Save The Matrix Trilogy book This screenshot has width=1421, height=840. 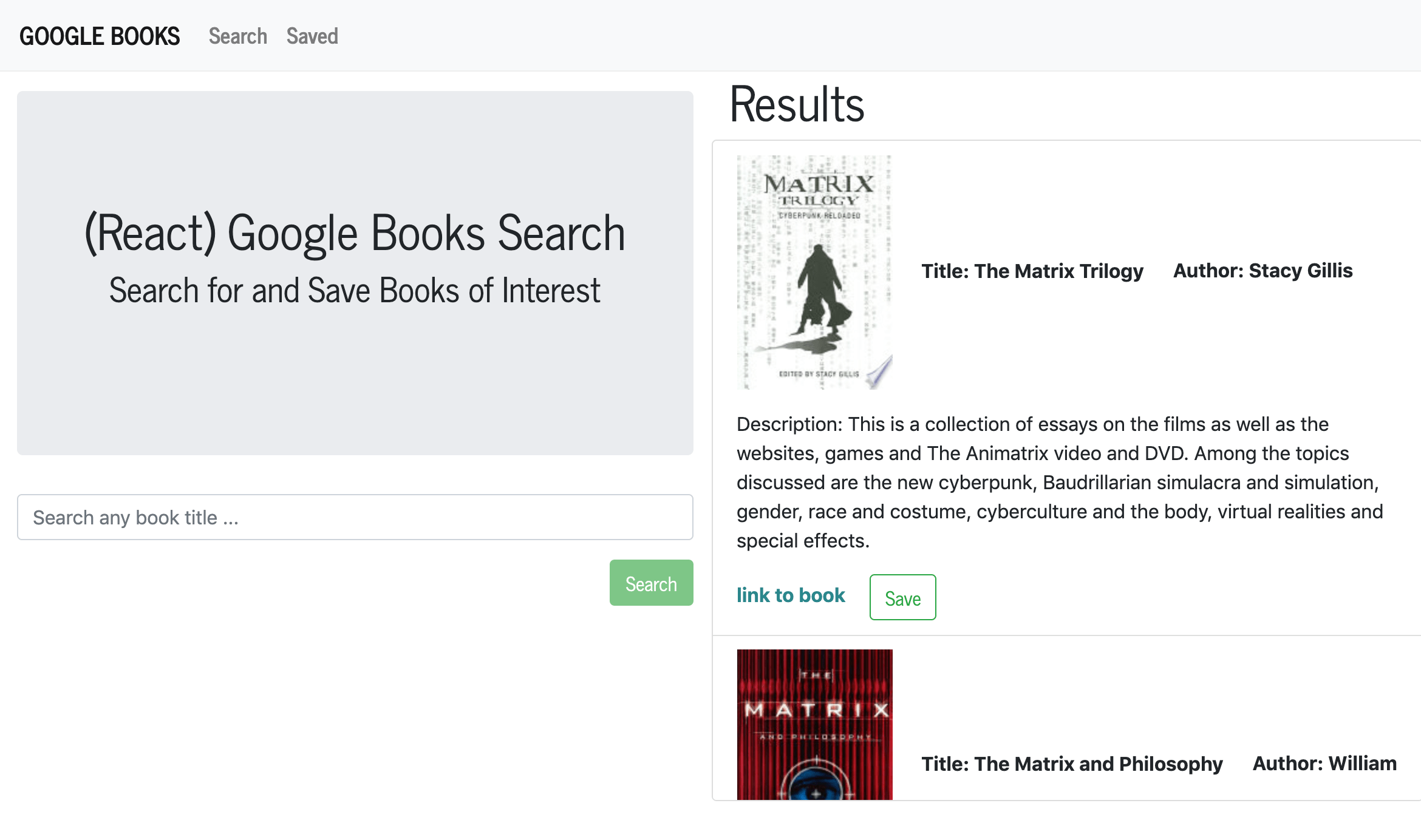pos(902,598)
